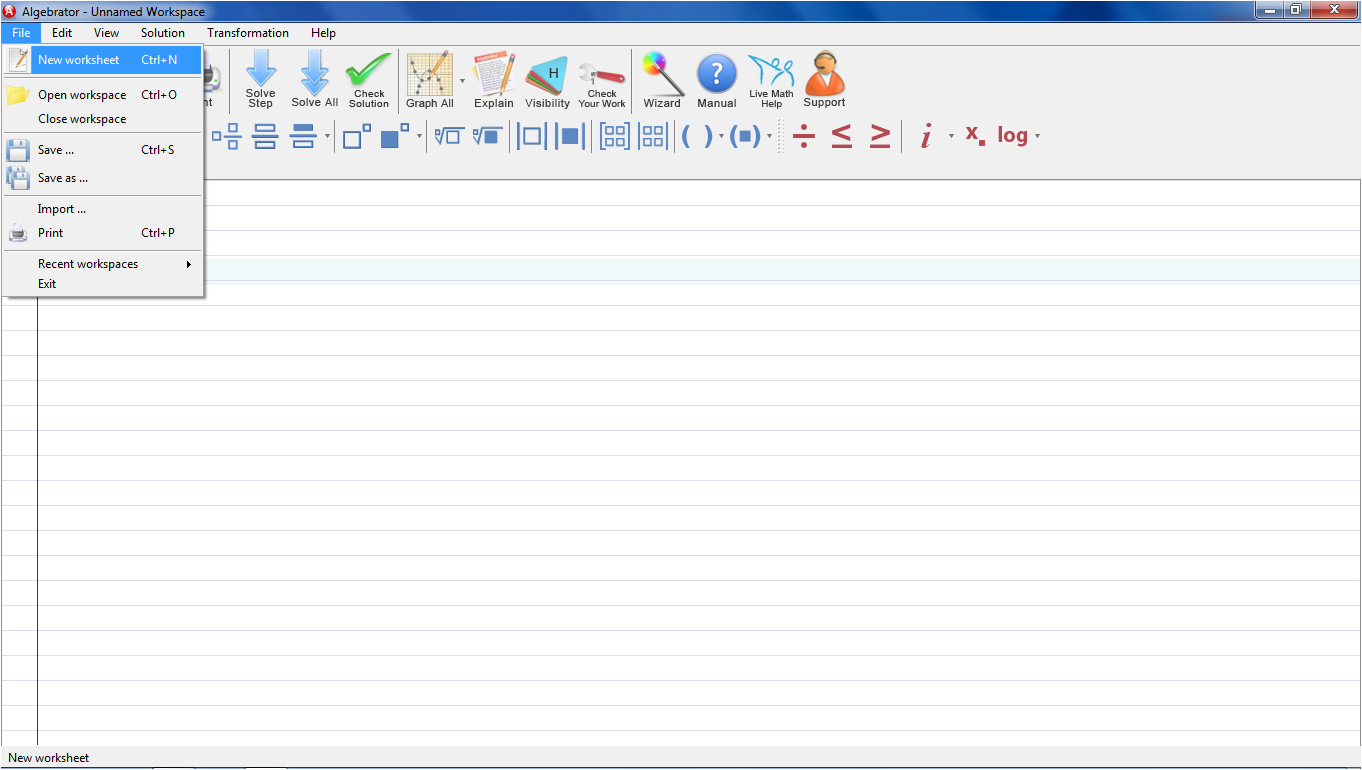Image resolution: width=1362 pixels, height=770 pixels.
Task: Choose New worksheet from File menu
Action: [103, 60]
